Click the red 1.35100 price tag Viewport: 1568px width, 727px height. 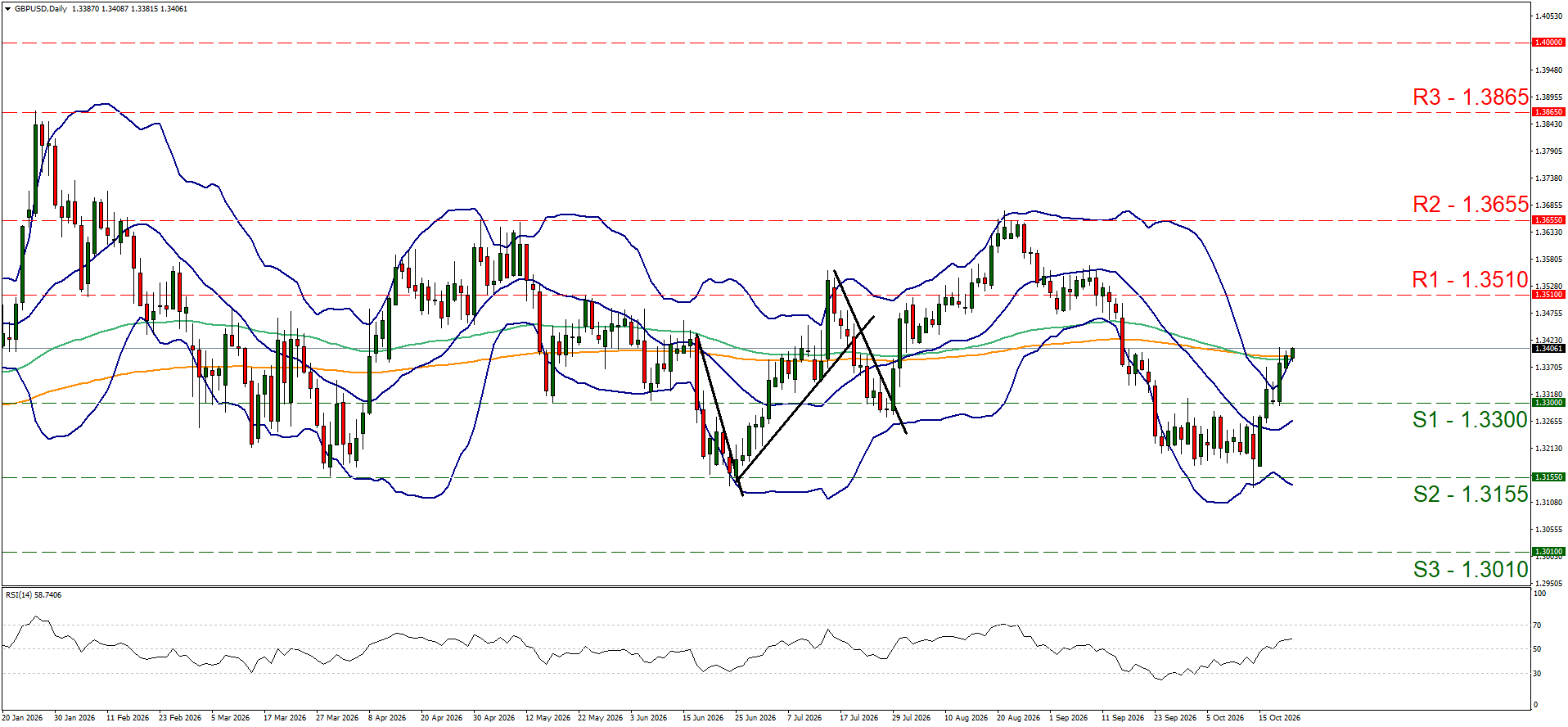(x=1548, y=295)
